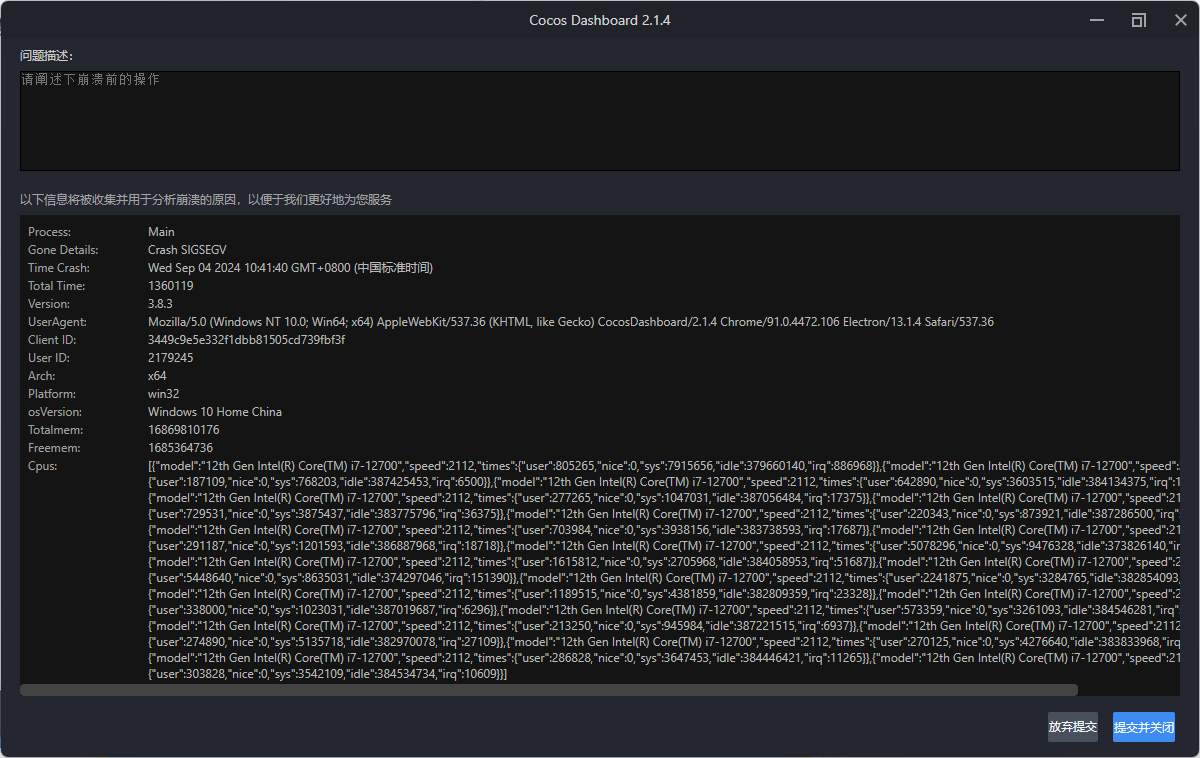1200x758 pixels.
Task: Click the Platform value win32
Action: coord(164,394)
